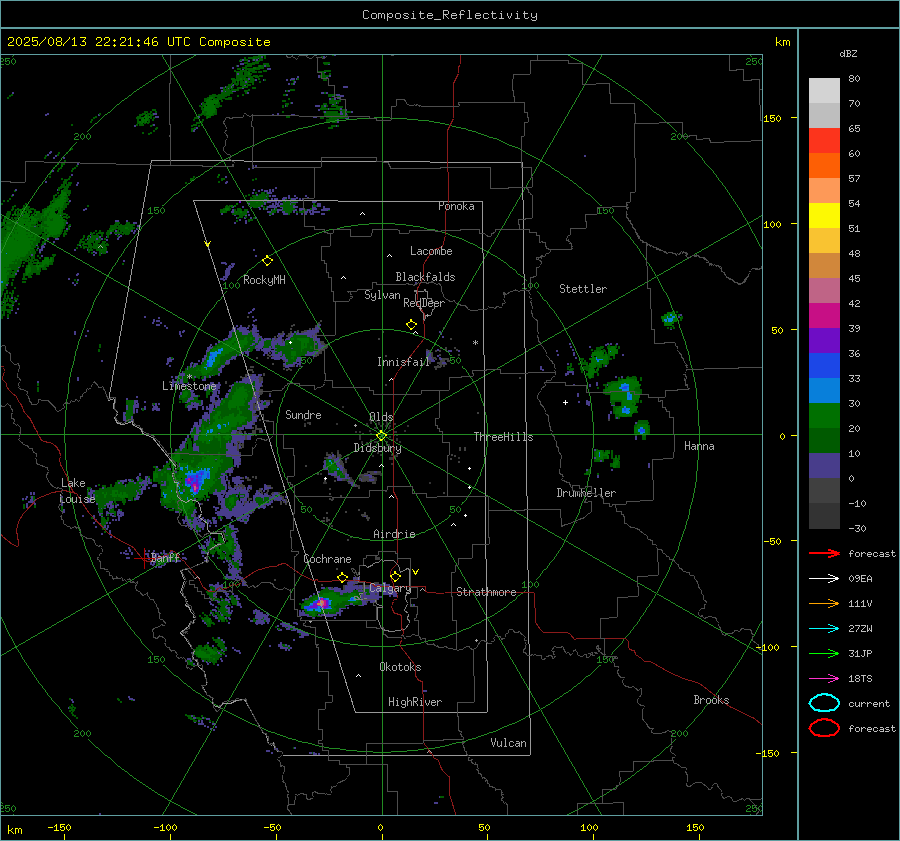Click the Sundre town label
Viewport: 900px width, 841px height.
point(303,414)
